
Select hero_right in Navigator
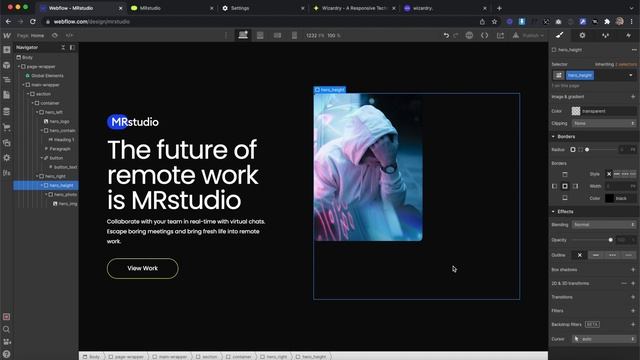56,176
